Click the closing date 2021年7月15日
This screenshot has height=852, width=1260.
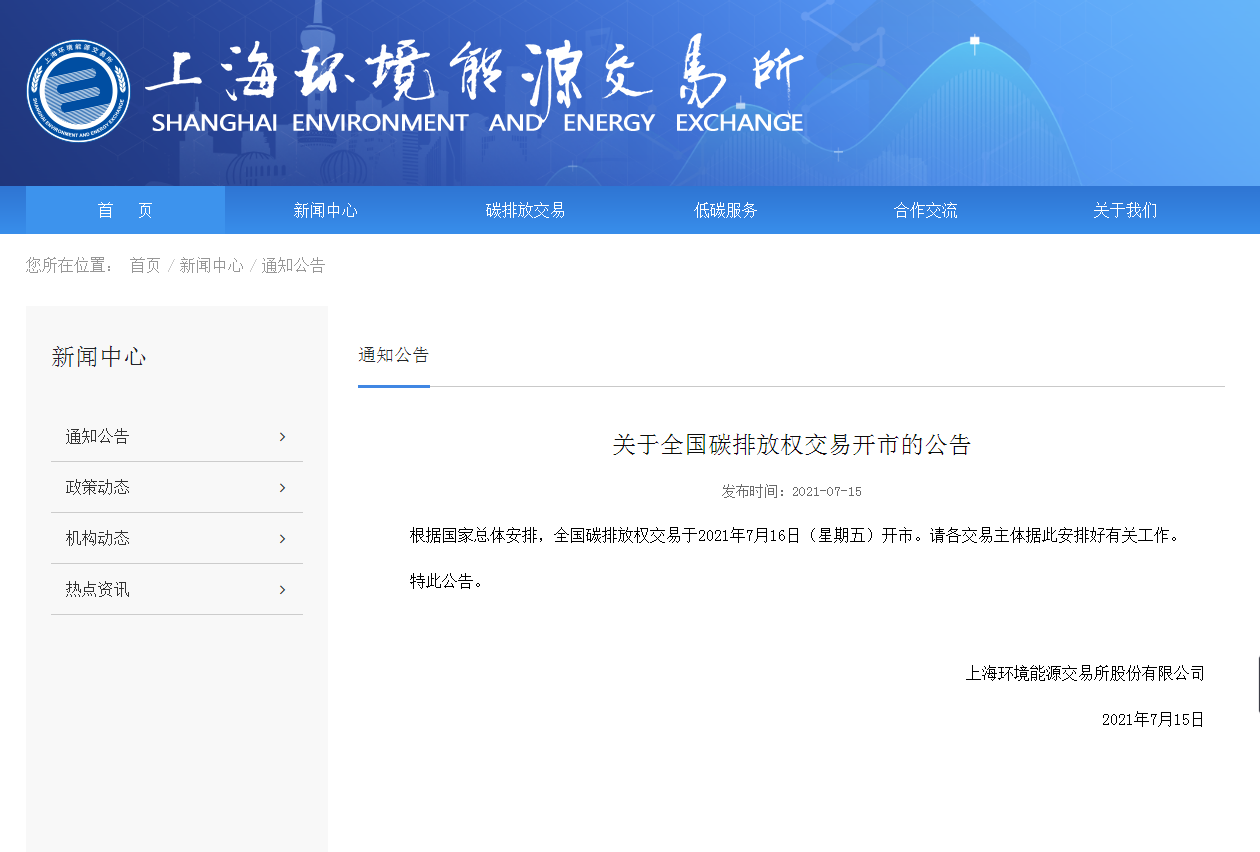point(1153,719)
